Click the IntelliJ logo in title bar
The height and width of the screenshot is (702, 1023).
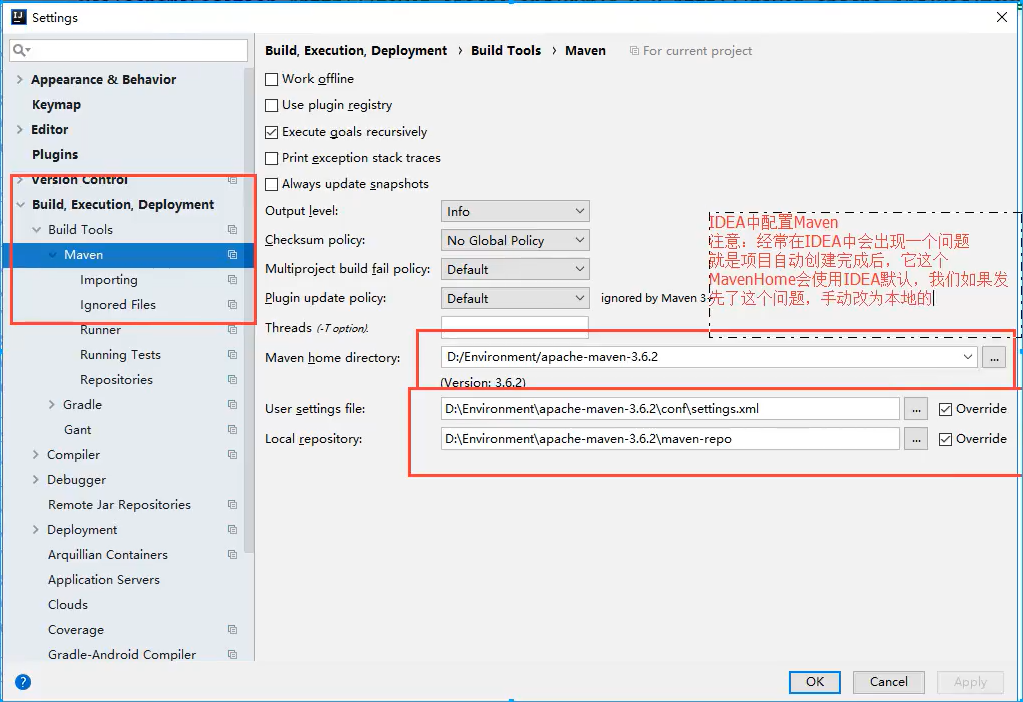coord(19,17)
